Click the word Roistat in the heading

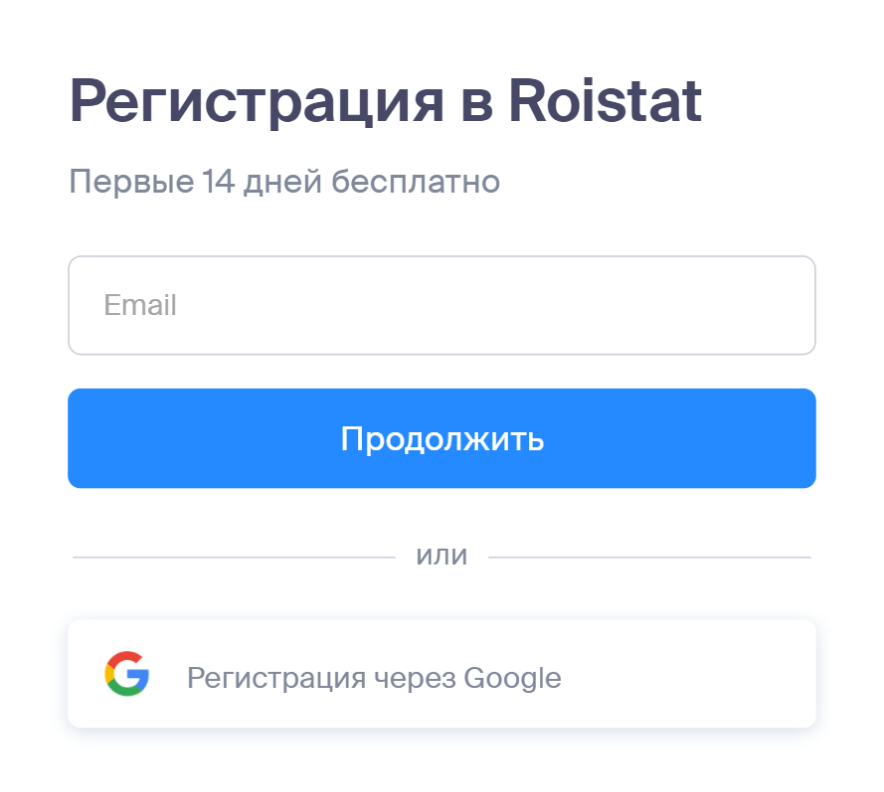click(605, 100)
